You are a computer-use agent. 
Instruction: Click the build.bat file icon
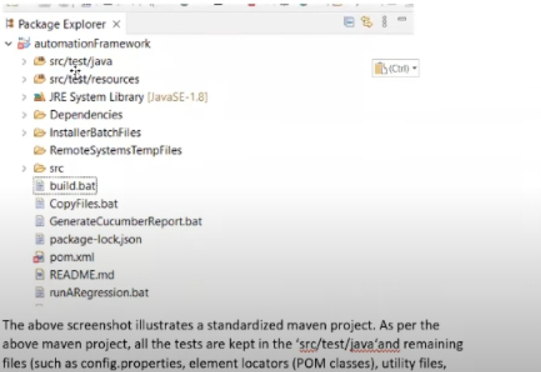pos(40,186)
